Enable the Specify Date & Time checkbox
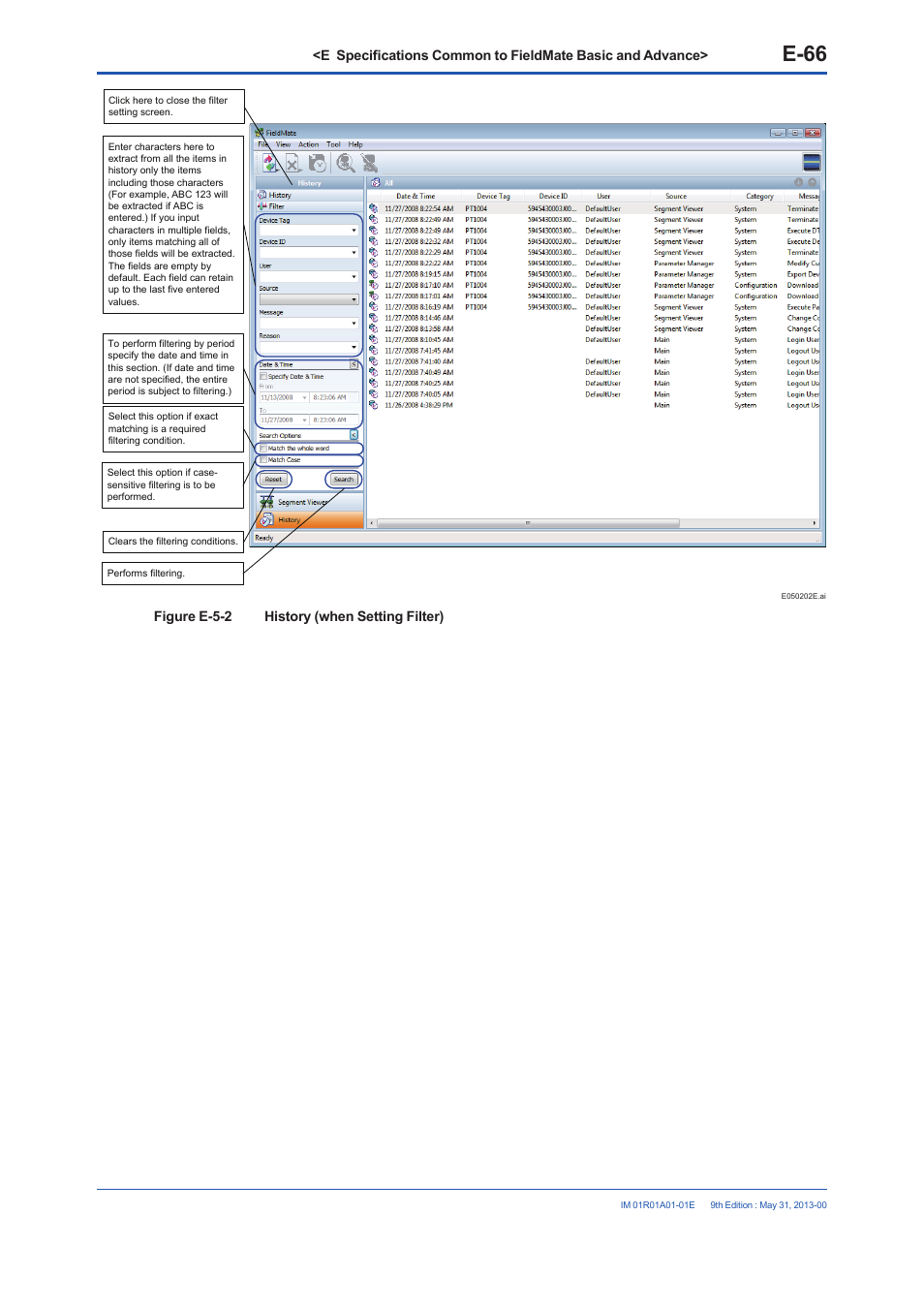The image size is (924, 1308). (263, 376)
